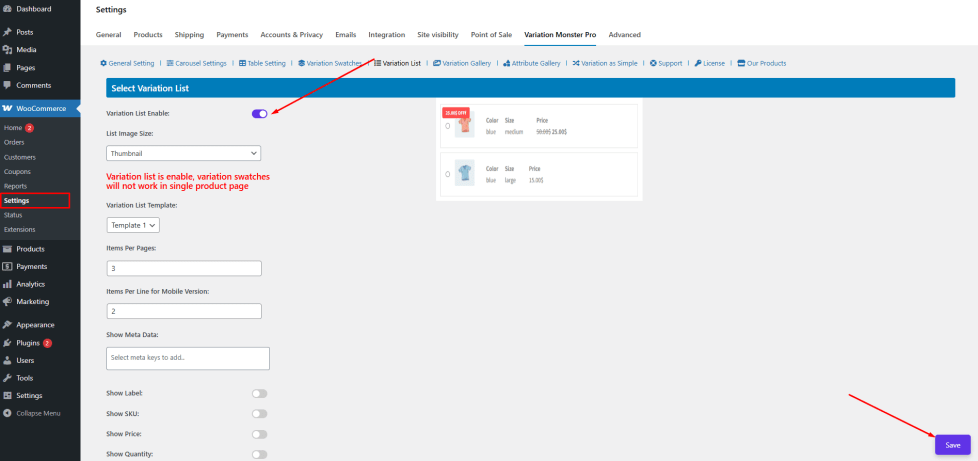978x461 pixels.
Task: Switch to the Payments settings tab
Action: (232, 35)
